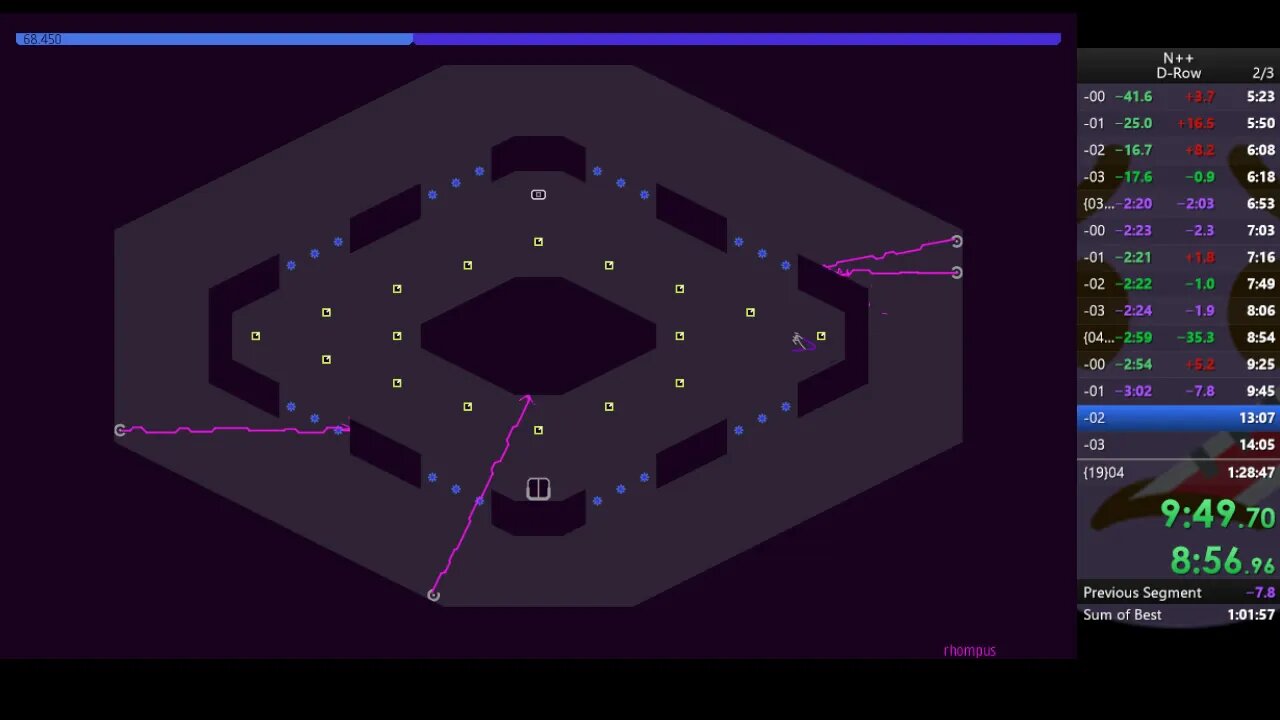The height and width of the screenshot is (720, 1280).
Task: Click the level time remaining bar
Action: click(538, 39)
